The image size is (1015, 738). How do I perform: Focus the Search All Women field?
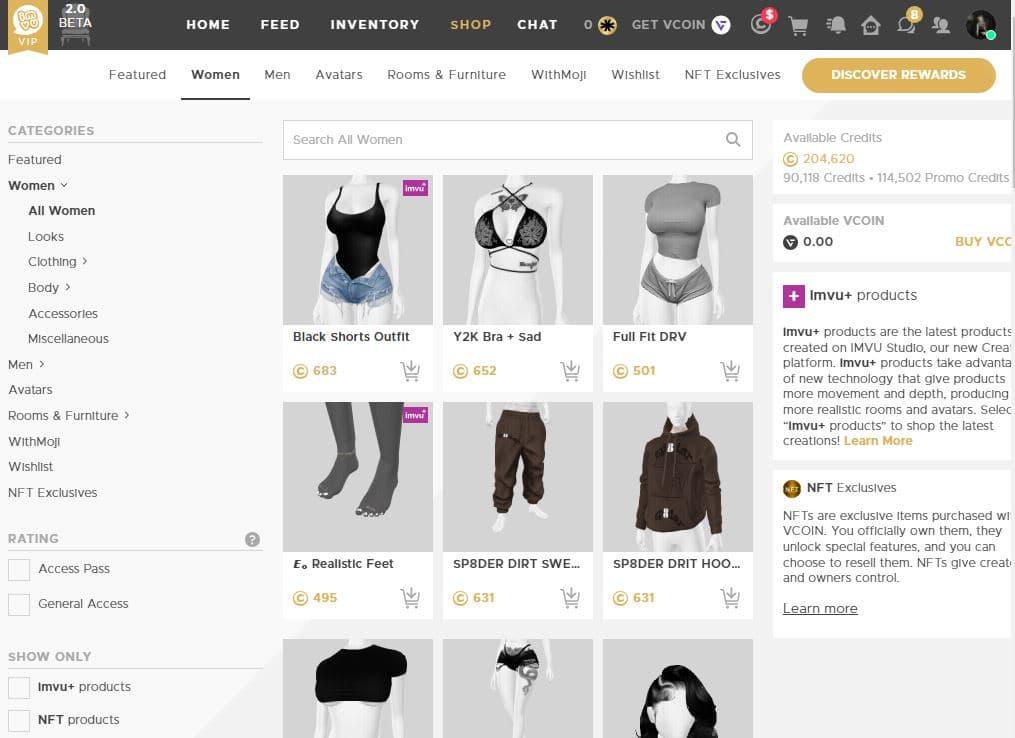click(x=500, y=140)
